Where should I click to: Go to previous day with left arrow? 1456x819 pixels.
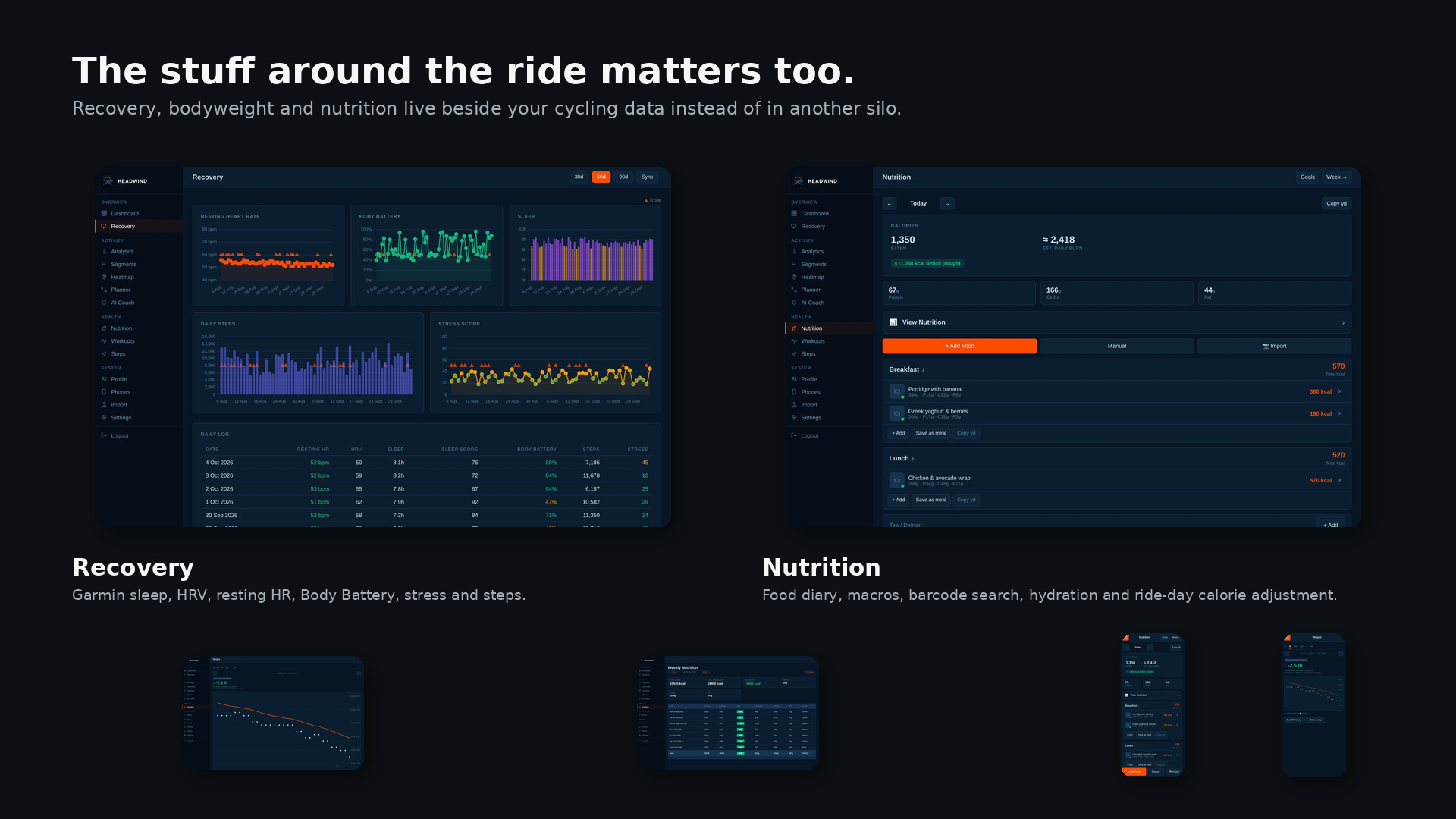(x=890, y=204)
